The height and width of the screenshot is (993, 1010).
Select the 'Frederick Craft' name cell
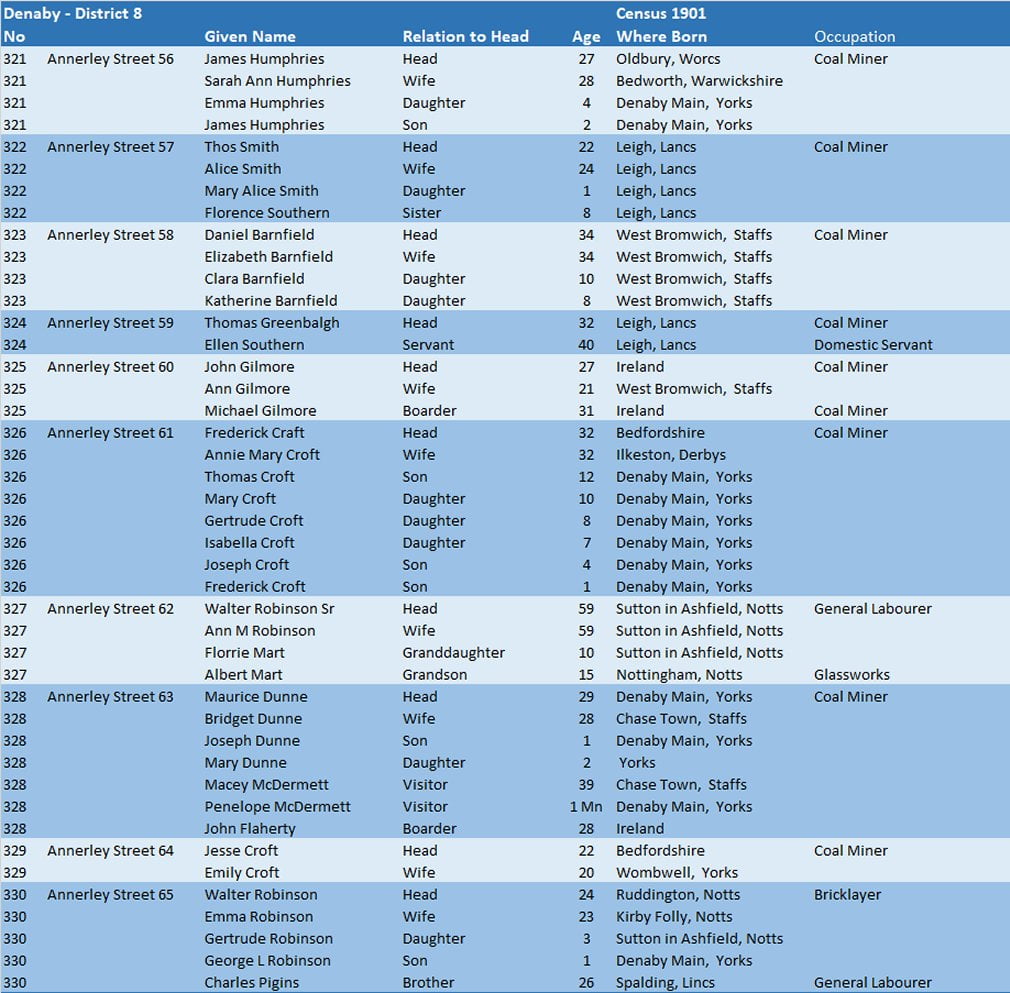pos(254,433)
